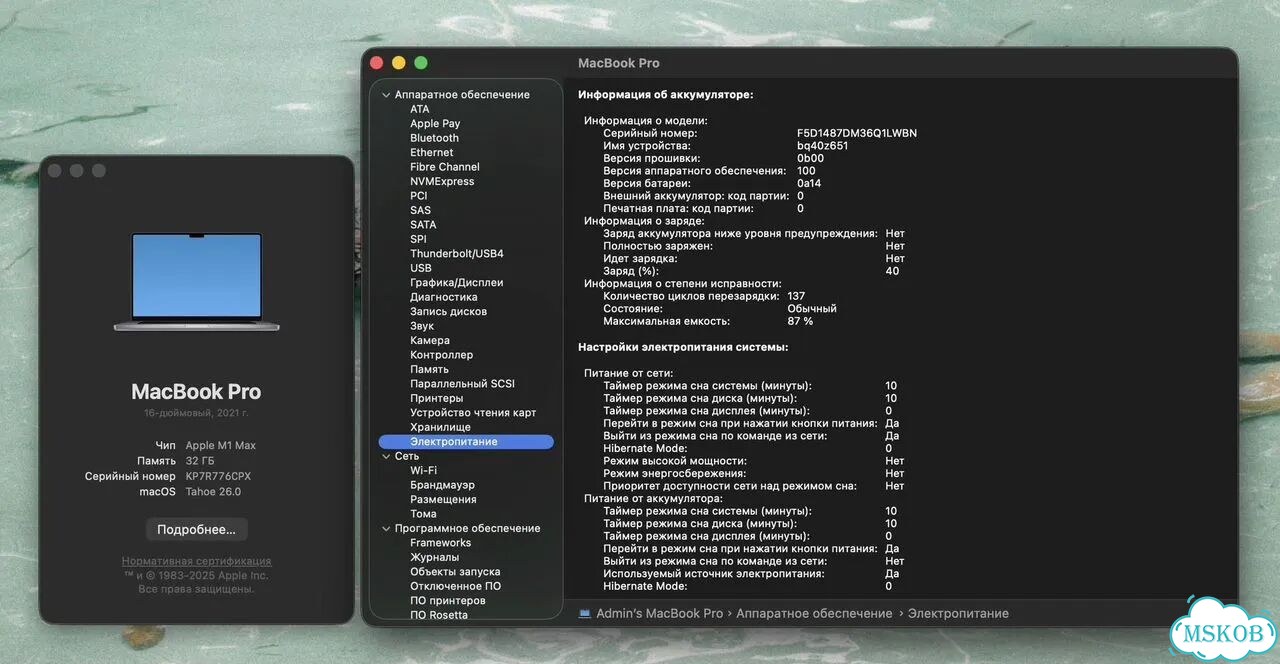Image resolution: width=1280 pixels, height=664 pixels.
Task: Select Apple Pay in the sidebar
Action: click(435, 124)
